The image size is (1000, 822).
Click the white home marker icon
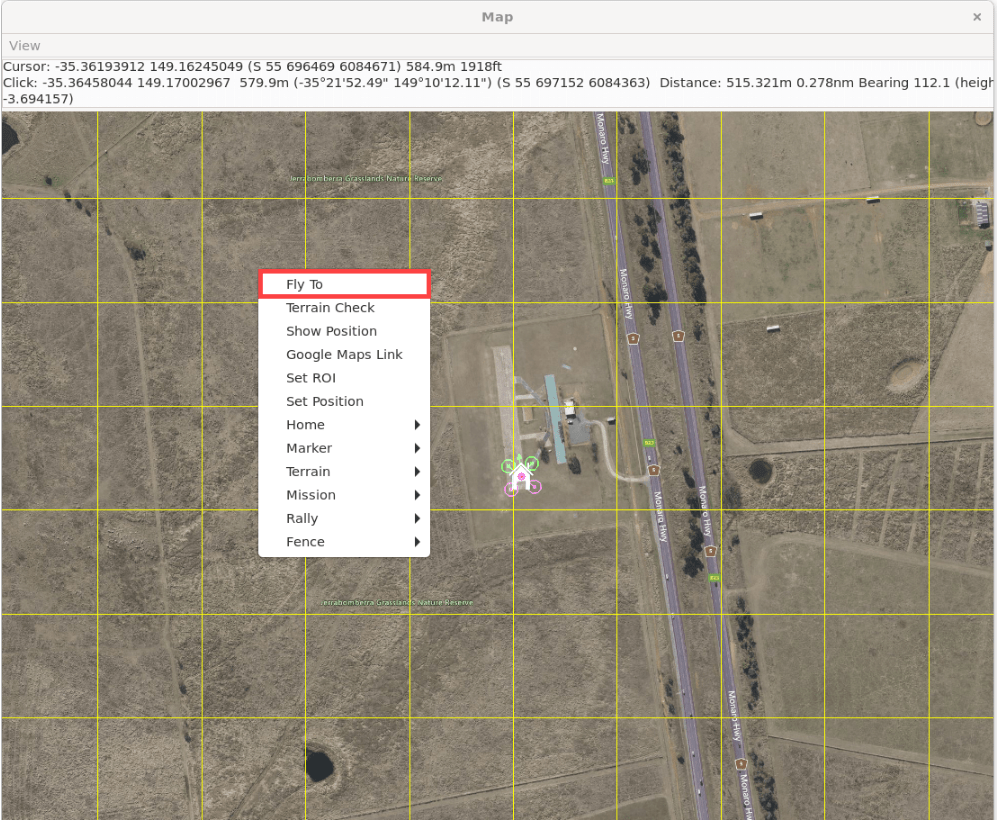(520, 480)
